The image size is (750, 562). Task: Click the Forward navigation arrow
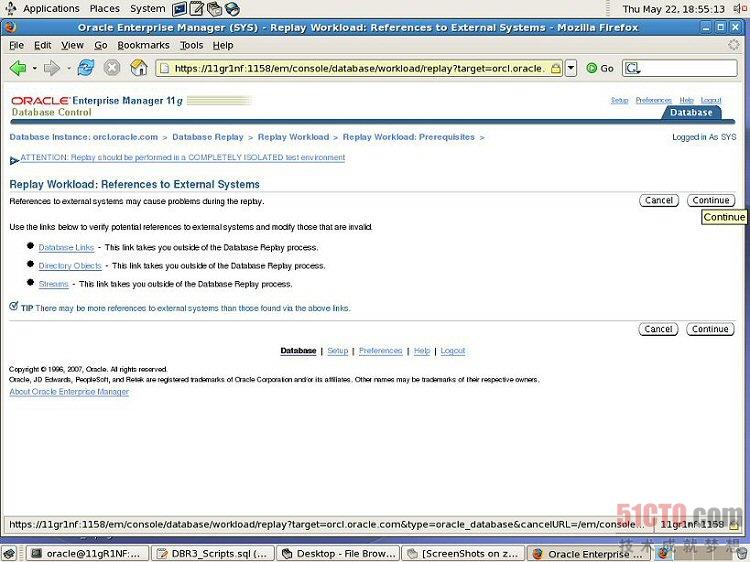51,68
